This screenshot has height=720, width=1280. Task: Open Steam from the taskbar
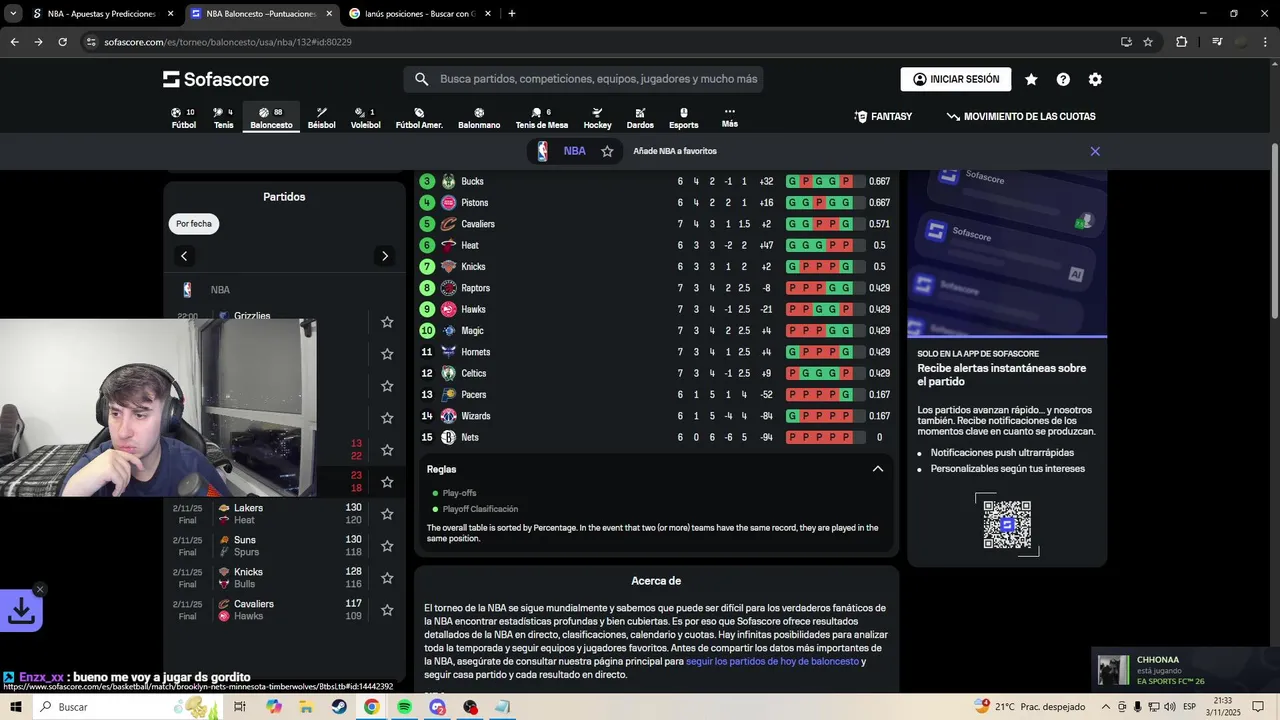tap(339, 707)
